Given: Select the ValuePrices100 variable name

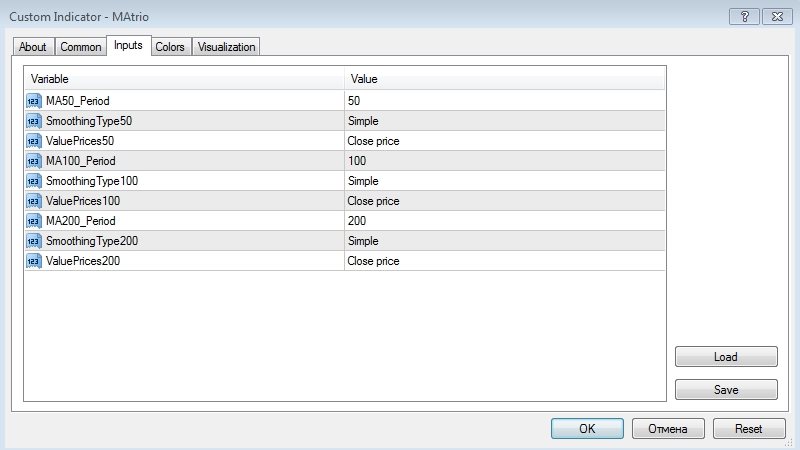Looking at the screenshot, I should pyautogui.click(x=83, y=201).
